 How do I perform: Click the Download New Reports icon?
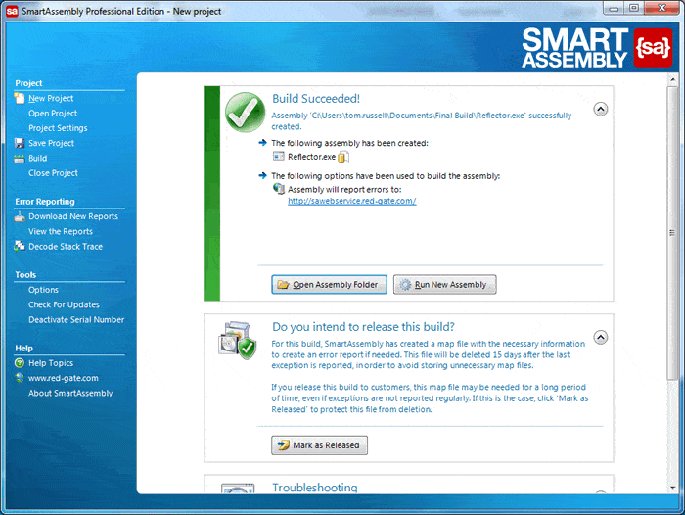click(20, 216)
